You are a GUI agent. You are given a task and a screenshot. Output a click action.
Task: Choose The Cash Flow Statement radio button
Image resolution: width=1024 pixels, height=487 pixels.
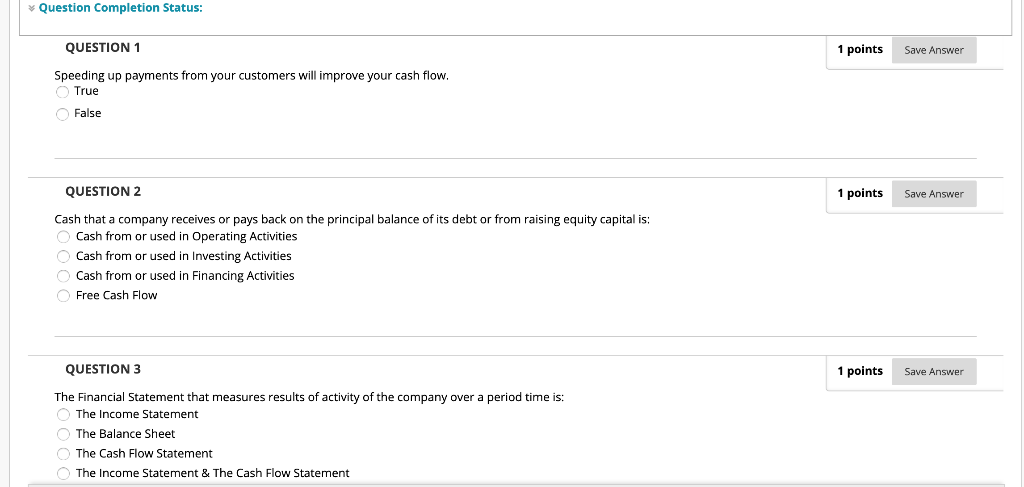coord(63,454)
